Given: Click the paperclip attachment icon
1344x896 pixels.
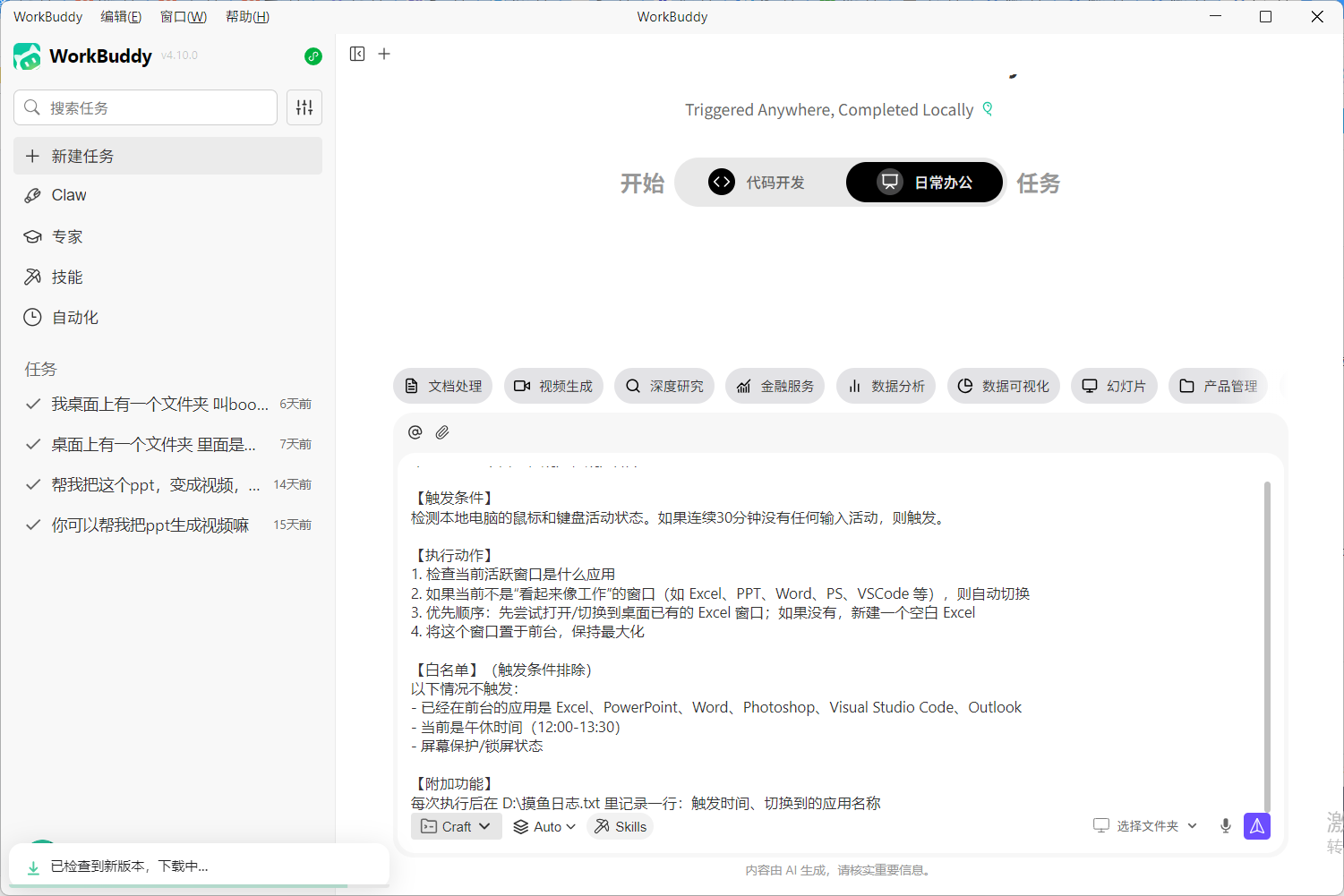Looking at the screenshot, I should tap(442, 432).
